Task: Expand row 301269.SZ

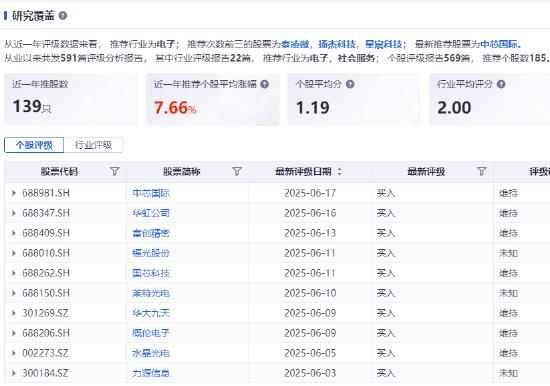Action: (x=14, y=313)
